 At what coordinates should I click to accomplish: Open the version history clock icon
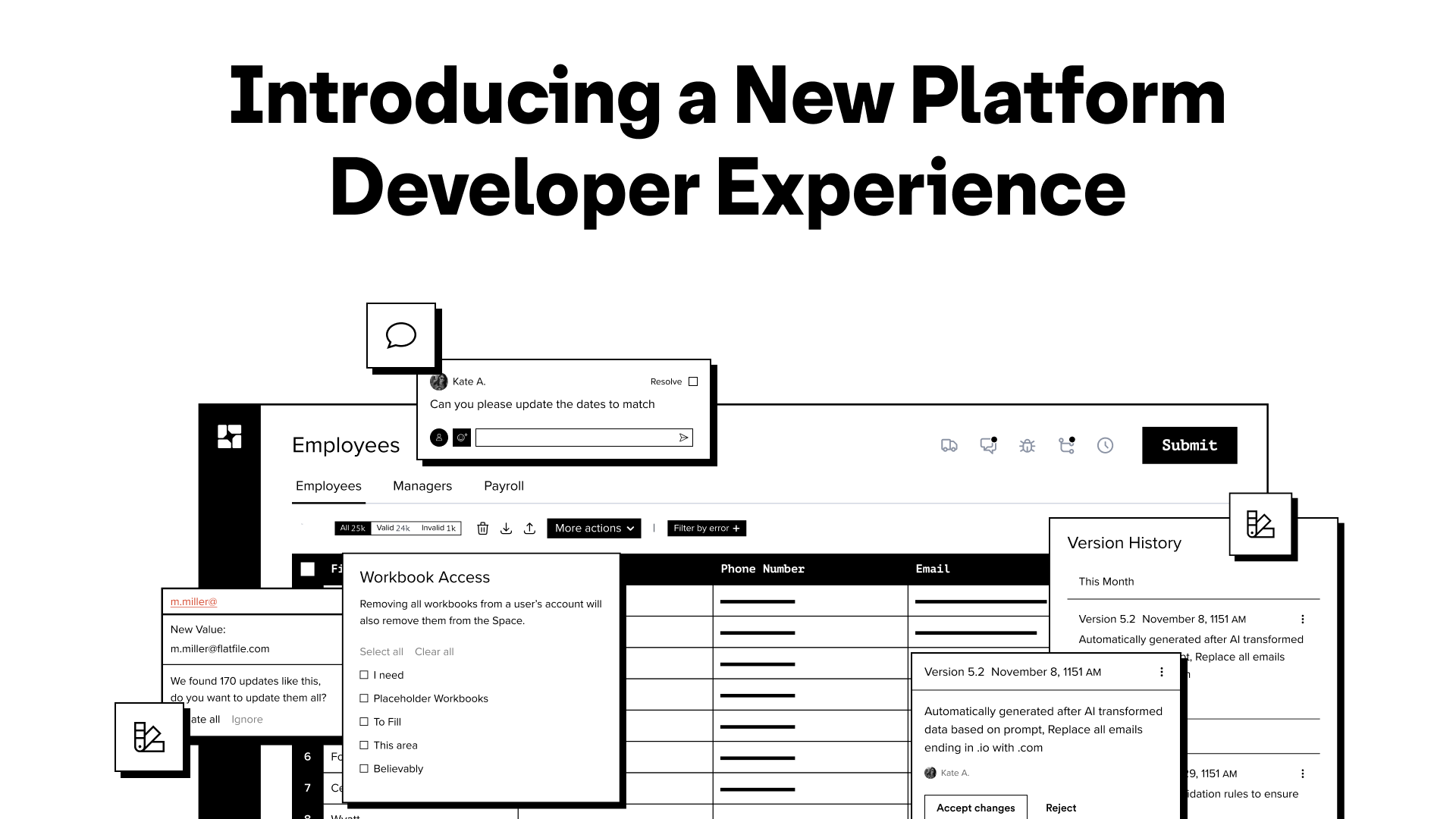click(x=1105, y=446)
